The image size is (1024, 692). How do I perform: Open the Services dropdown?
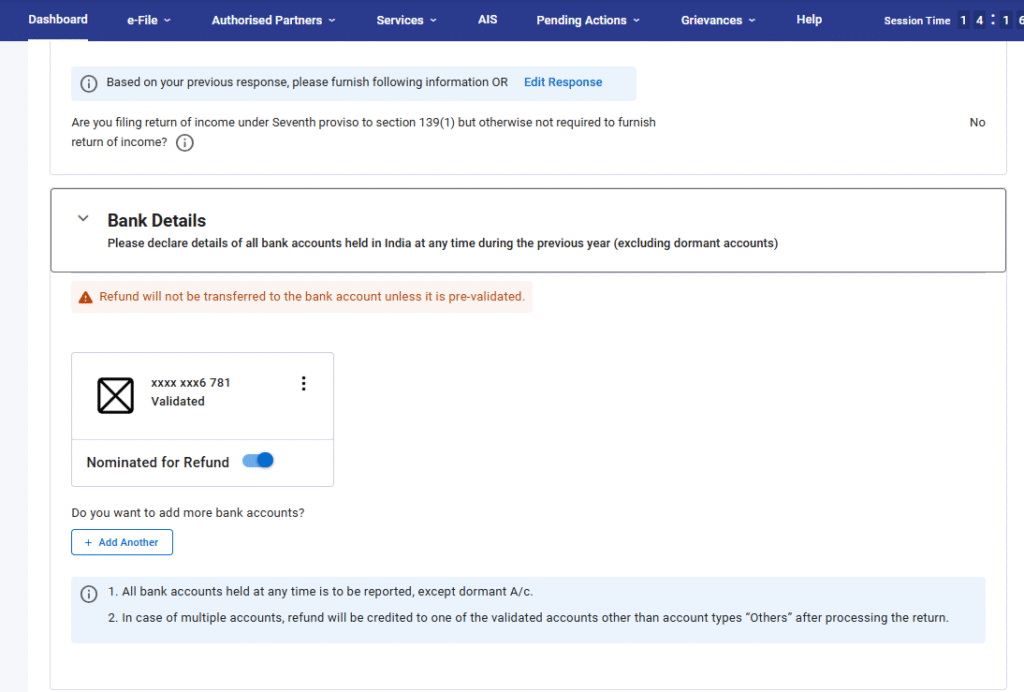click(406, 20)
